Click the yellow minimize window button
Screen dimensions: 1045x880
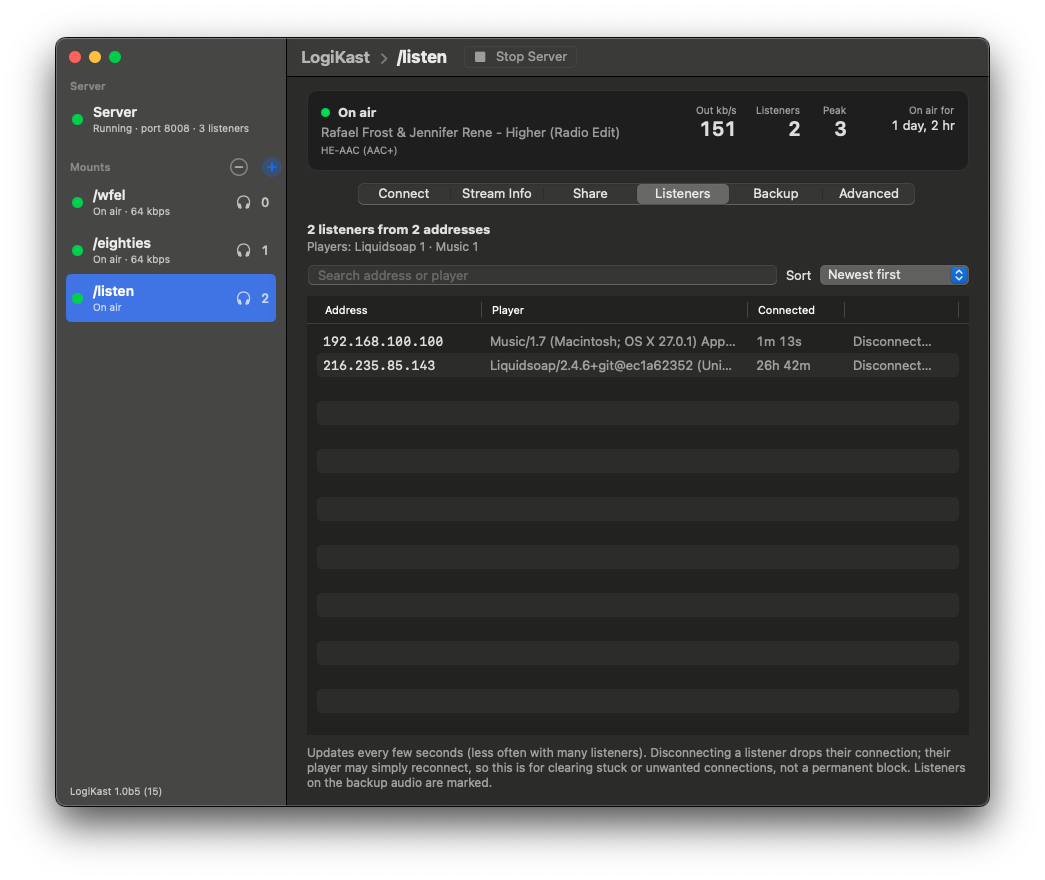point(95,57)
